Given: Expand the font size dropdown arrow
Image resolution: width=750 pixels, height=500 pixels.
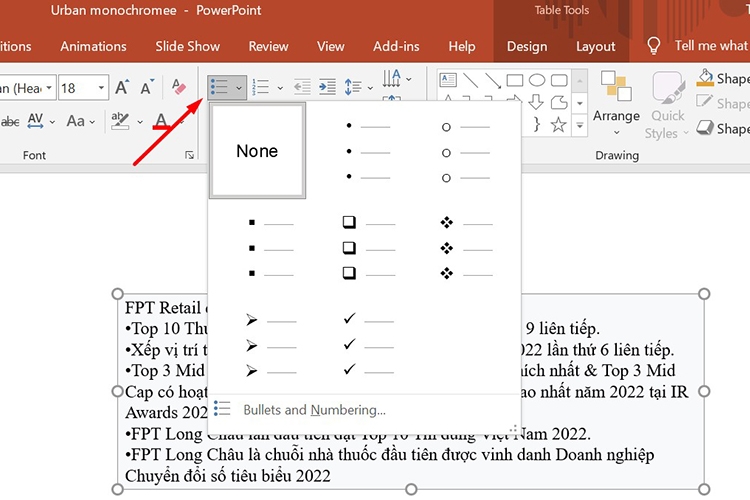Looking at the screenshot, I should pyautogui.click(x=101, y=88).
